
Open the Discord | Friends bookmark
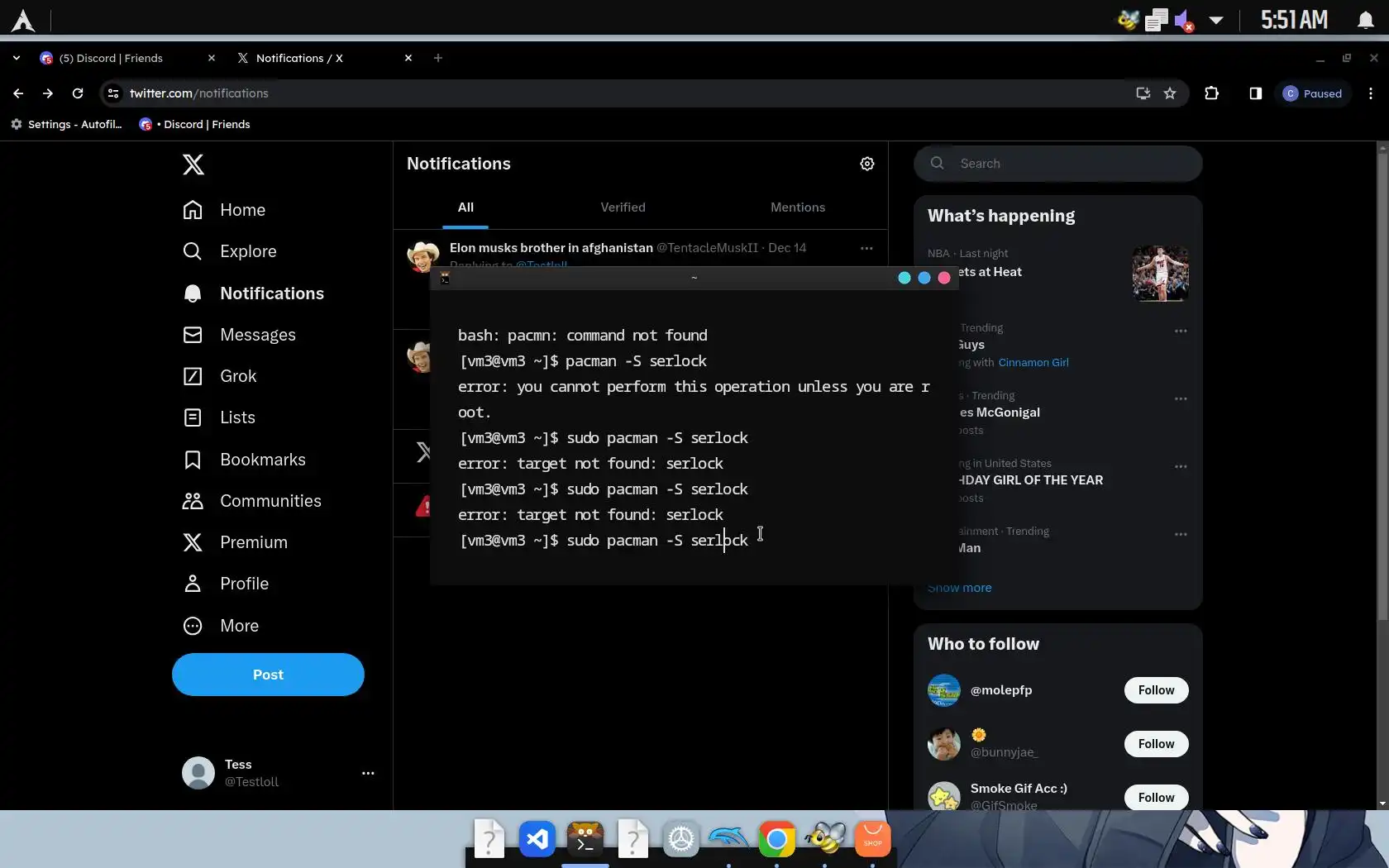click(x=194, y=124)
